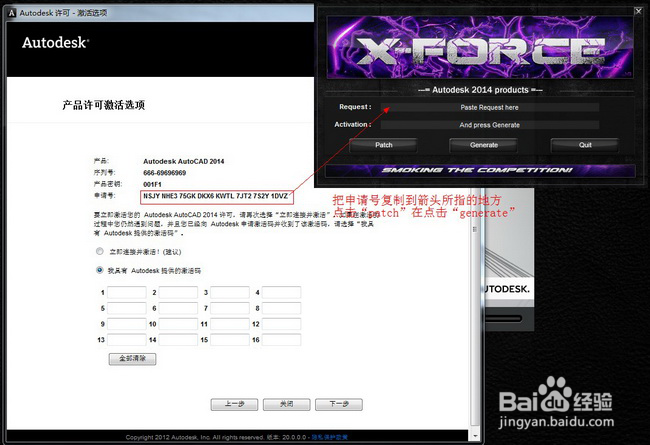Viewport: 650px width, 445px height.
Task: Click the Autodesk logo in the header
Action: click(x=56, y=43)
